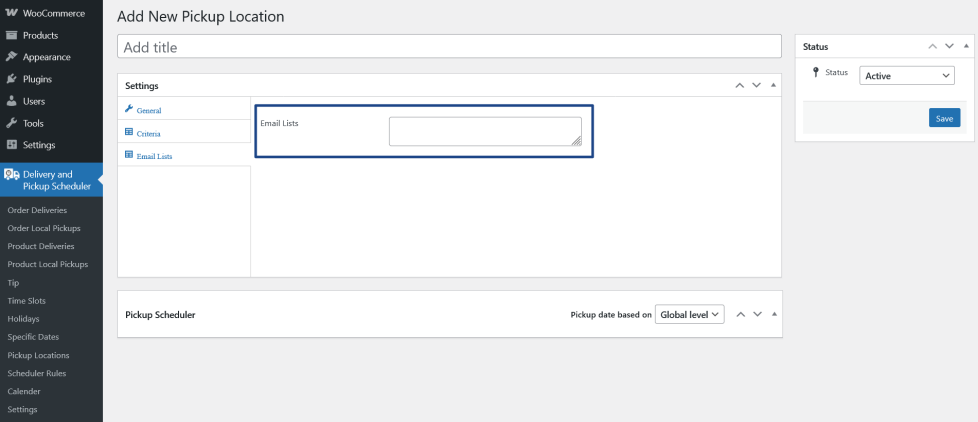Click the Status pin icon
Screen dimensions: 978x422
pos(816,72)
